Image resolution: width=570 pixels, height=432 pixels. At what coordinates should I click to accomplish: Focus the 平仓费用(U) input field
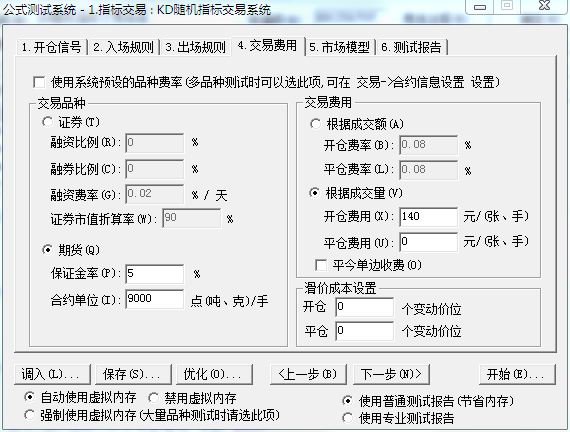[428, 242]
